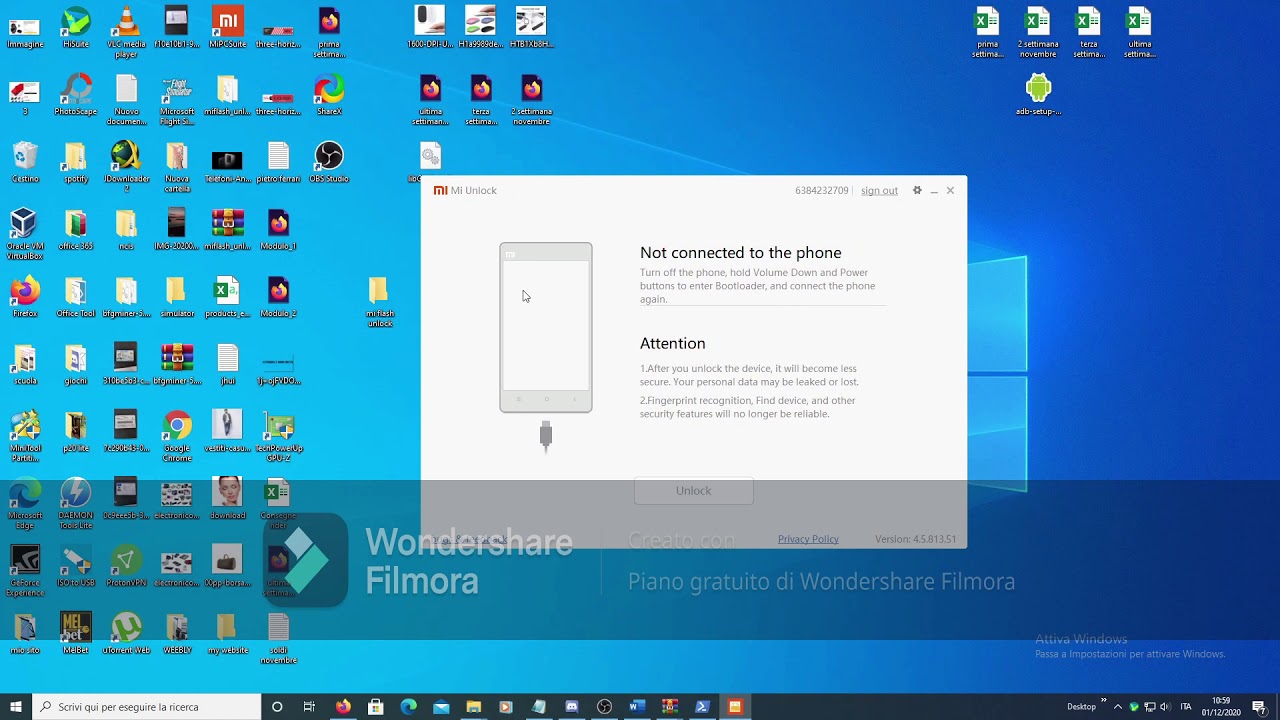
Task: Open terza settimana Excel file top right
Action: coord(1089,32)
